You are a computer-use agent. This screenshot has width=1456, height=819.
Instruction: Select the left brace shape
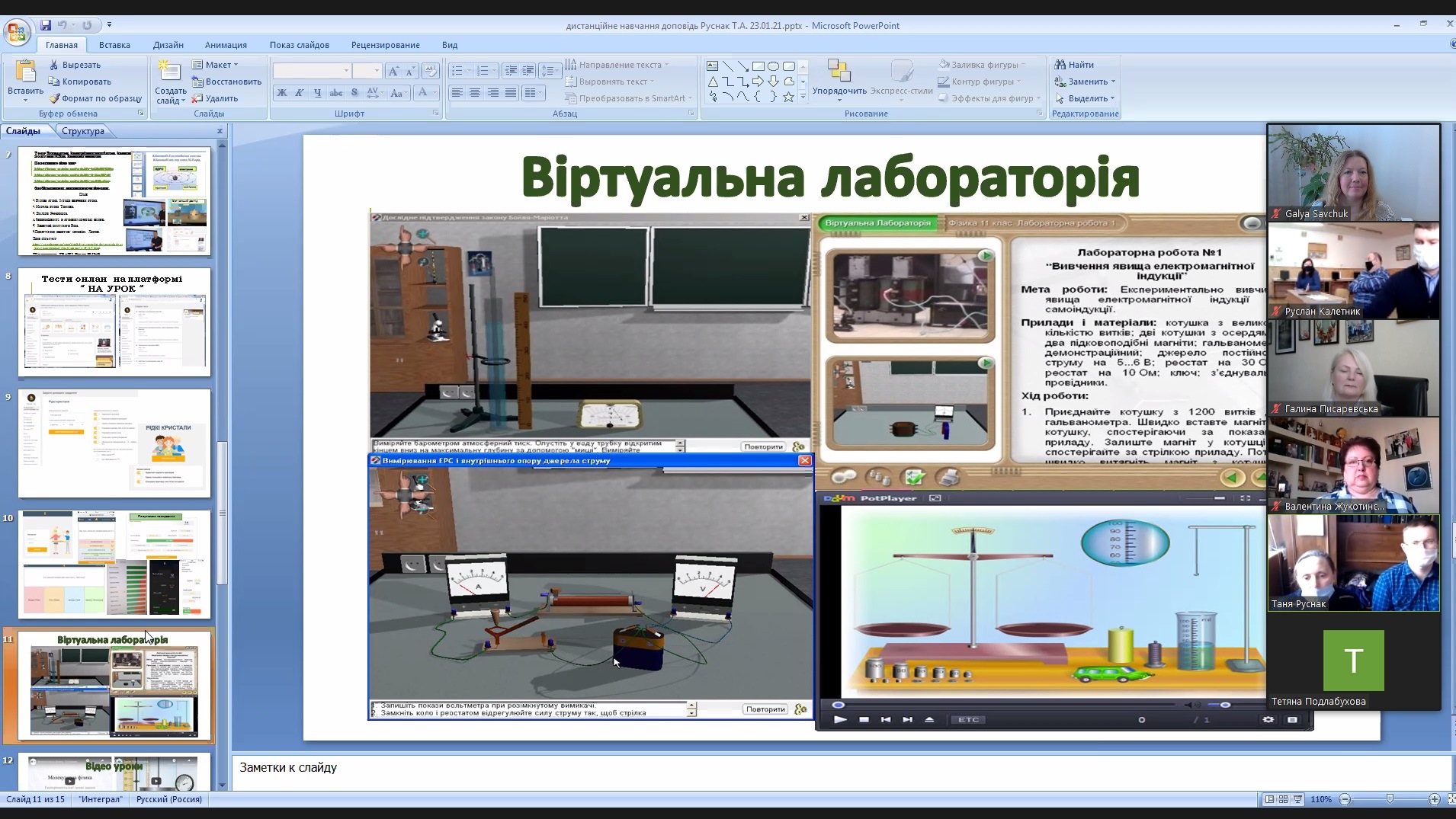click(758, 97)
